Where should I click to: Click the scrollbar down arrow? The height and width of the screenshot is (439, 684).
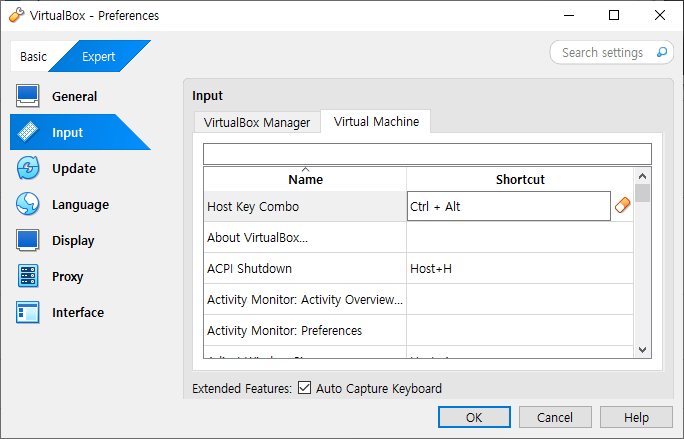tap(642, 350)
